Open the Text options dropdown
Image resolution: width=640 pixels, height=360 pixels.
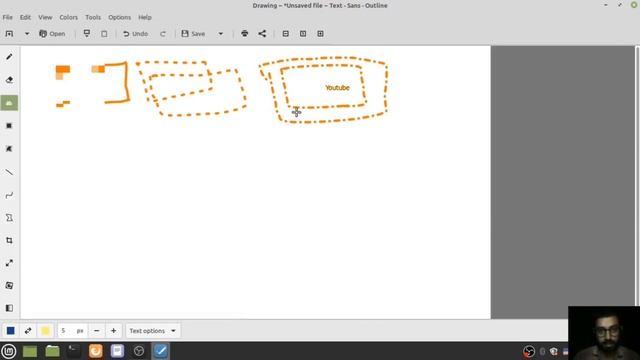(153, 331)
